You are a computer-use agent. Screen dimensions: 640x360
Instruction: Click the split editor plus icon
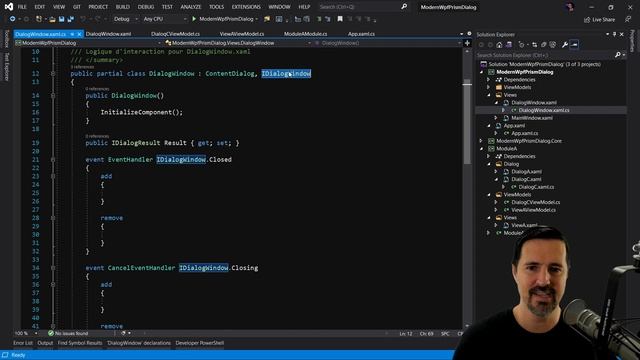click(467, 43)
